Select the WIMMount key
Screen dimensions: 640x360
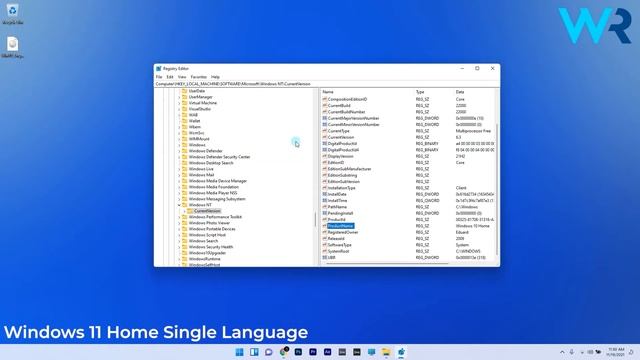(x=199, y=139)
